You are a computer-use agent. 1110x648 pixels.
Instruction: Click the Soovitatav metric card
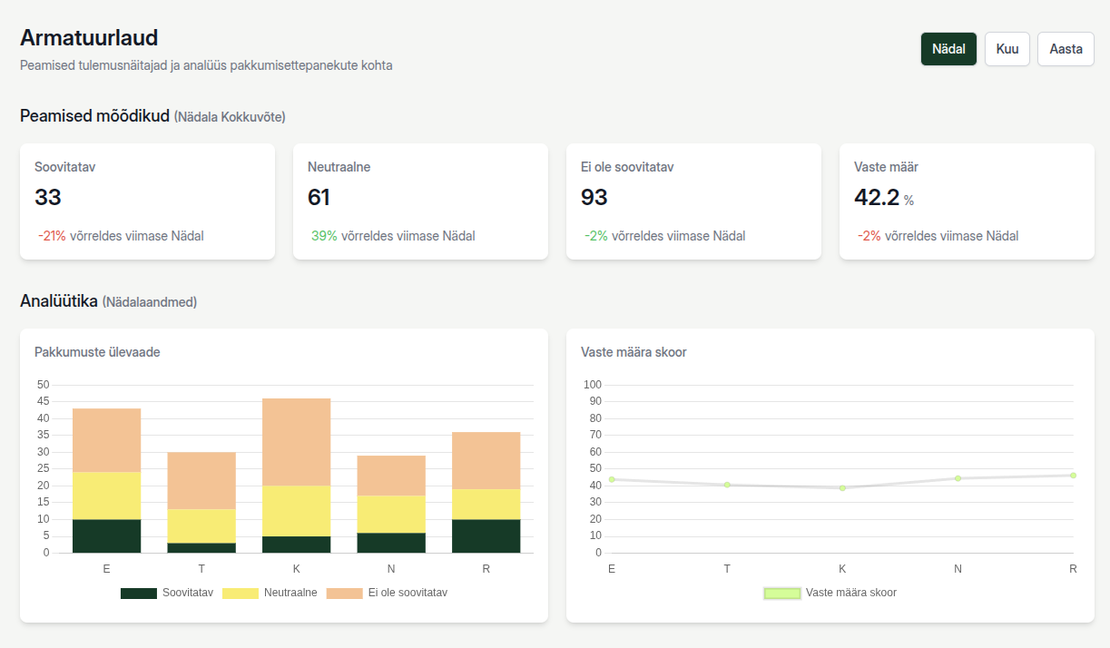point(147,201)
